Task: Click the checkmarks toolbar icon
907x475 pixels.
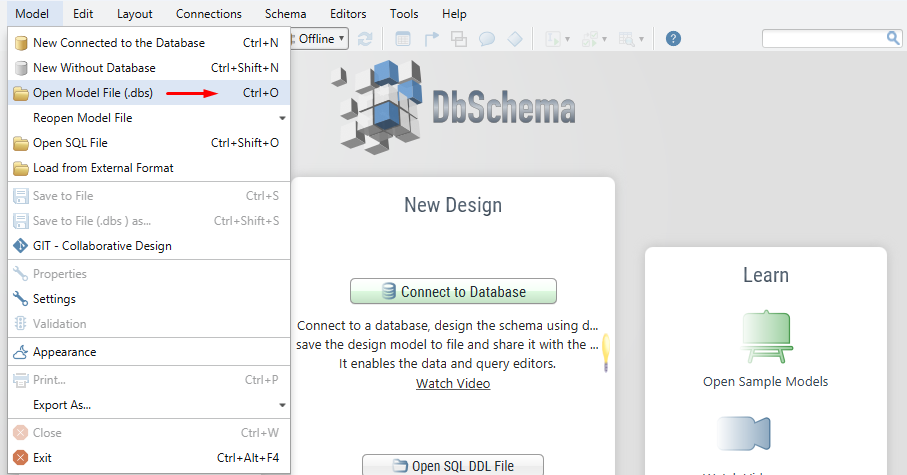Action: coord(589,39)
